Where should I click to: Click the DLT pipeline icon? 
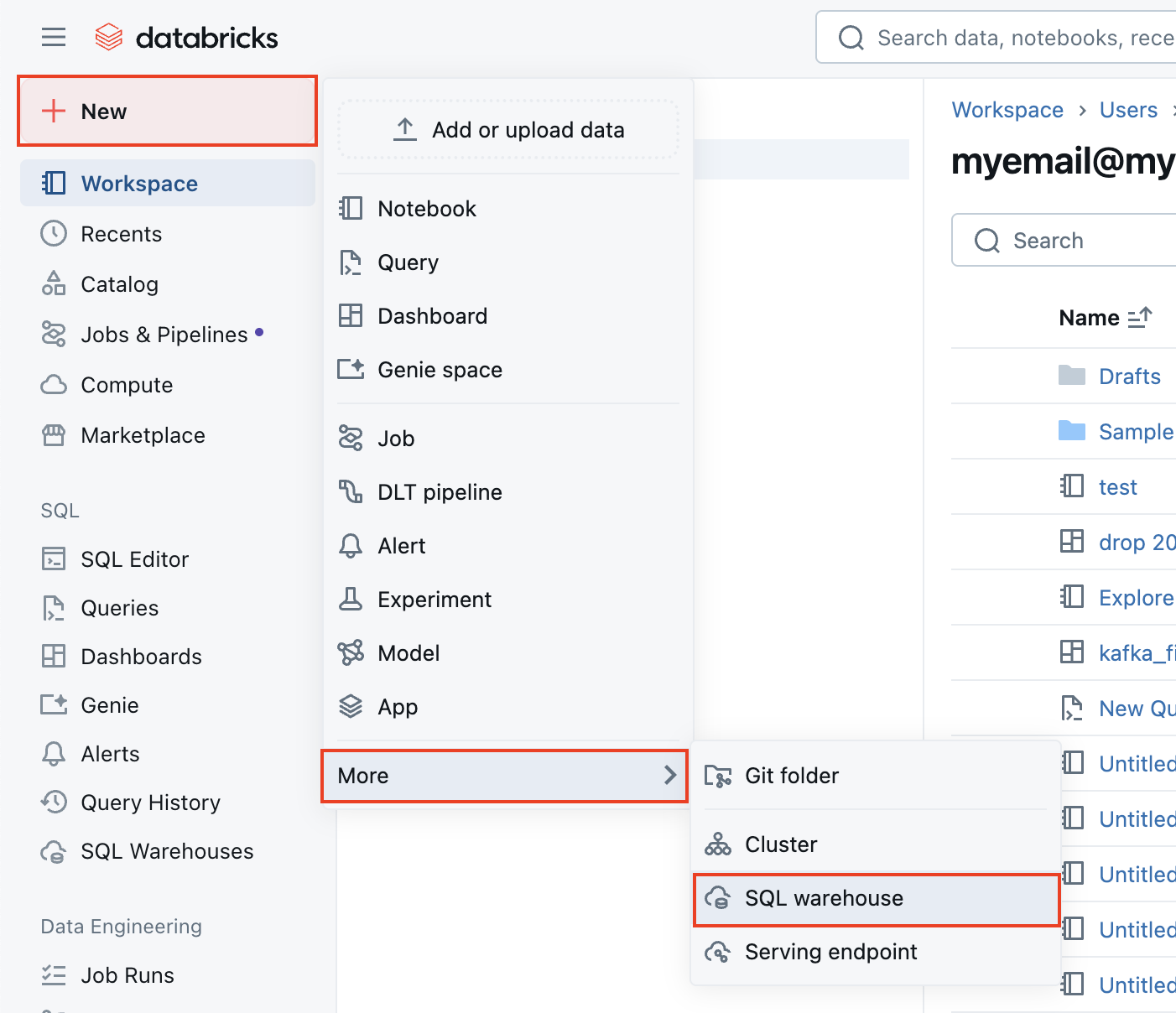tap(351, 491)
